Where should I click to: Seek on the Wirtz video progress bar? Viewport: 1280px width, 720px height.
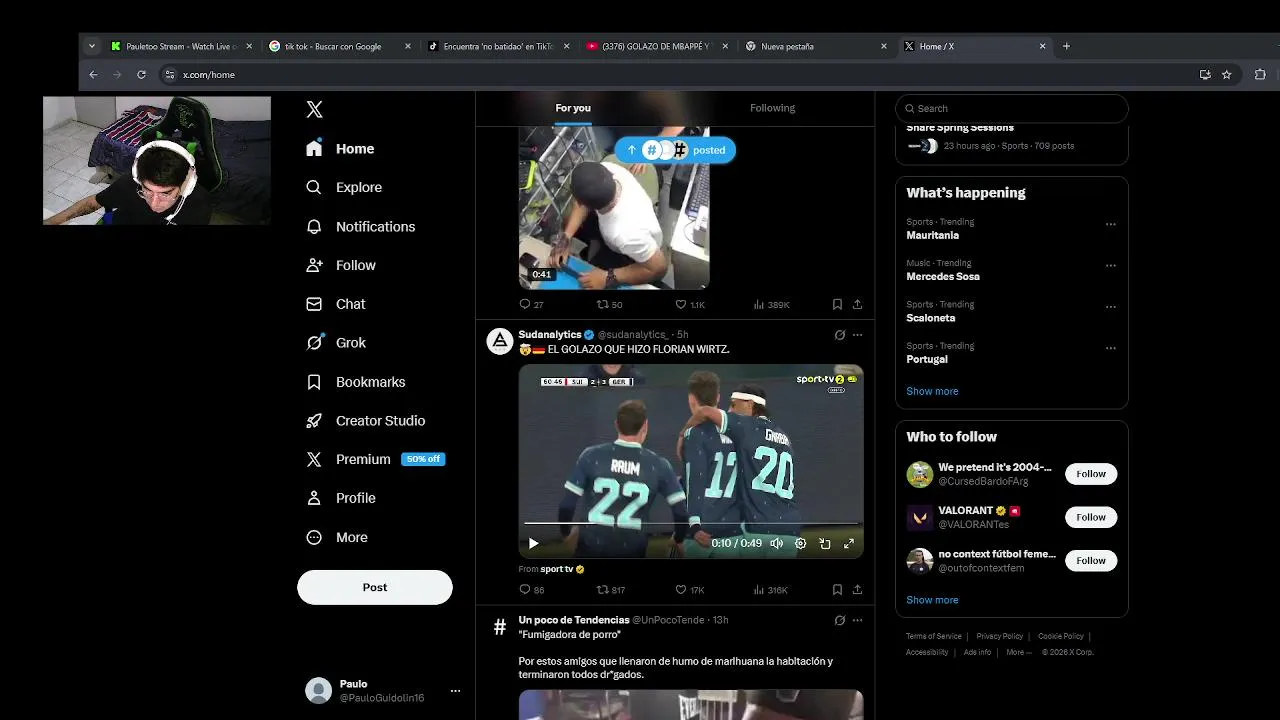click(691, 523)
